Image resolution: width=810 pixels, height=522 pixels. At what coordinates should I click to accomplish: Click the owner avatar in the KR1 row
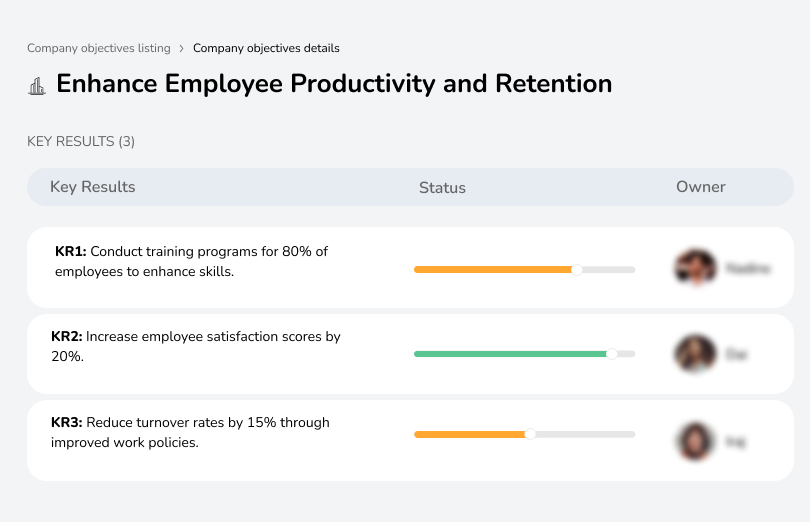tap(695, 268)
